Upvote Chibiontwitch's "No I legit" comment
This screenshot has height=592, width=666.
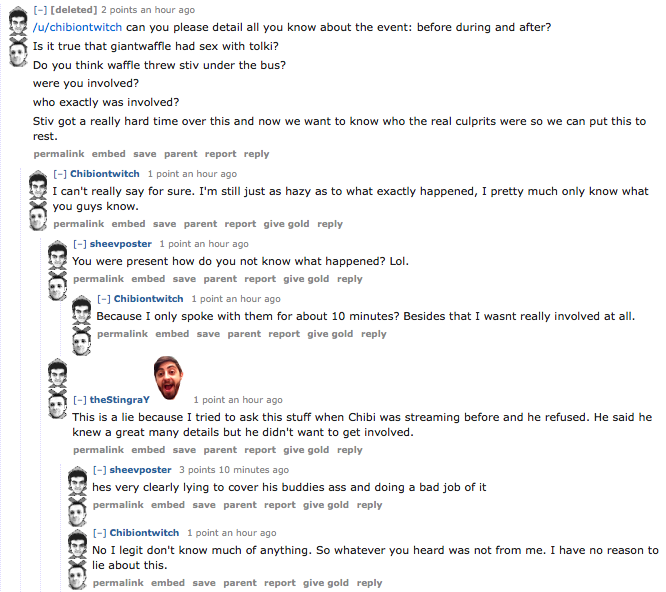(x=77, y=546)
